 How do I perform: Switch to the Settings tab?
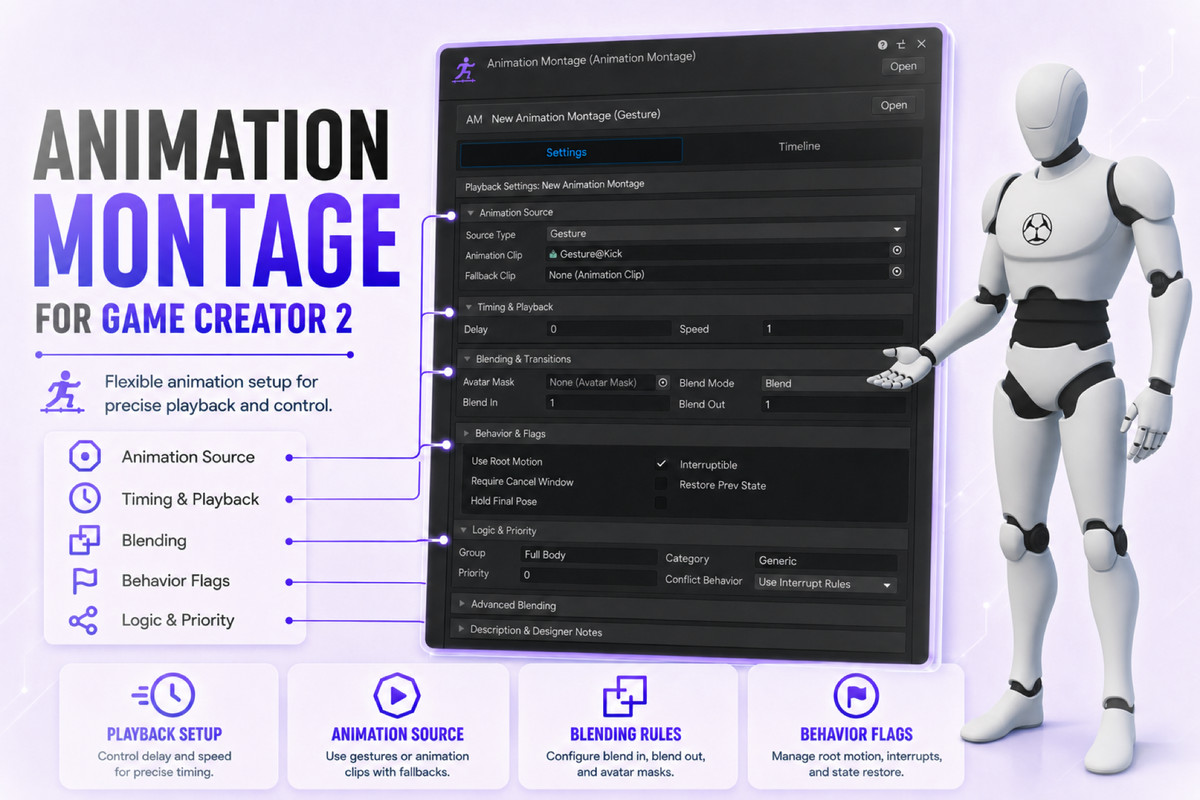(570, 152)
